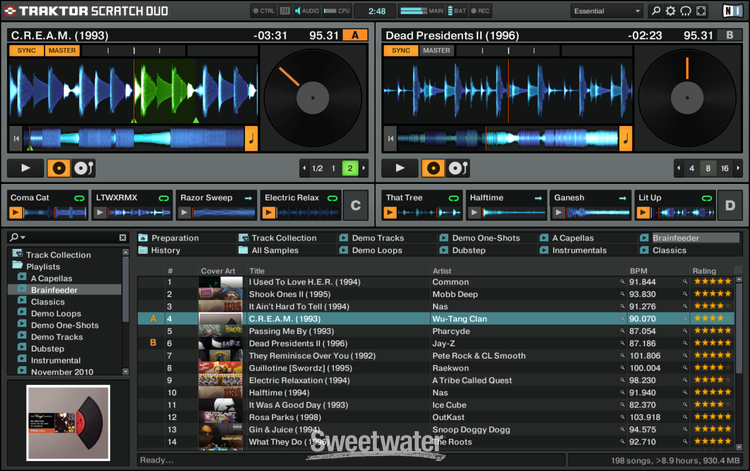The height and width of the screenshot is (471, 750).
Task: Play the That Tree sample slot
Action: pyautogui.click(x=390, y=212)
